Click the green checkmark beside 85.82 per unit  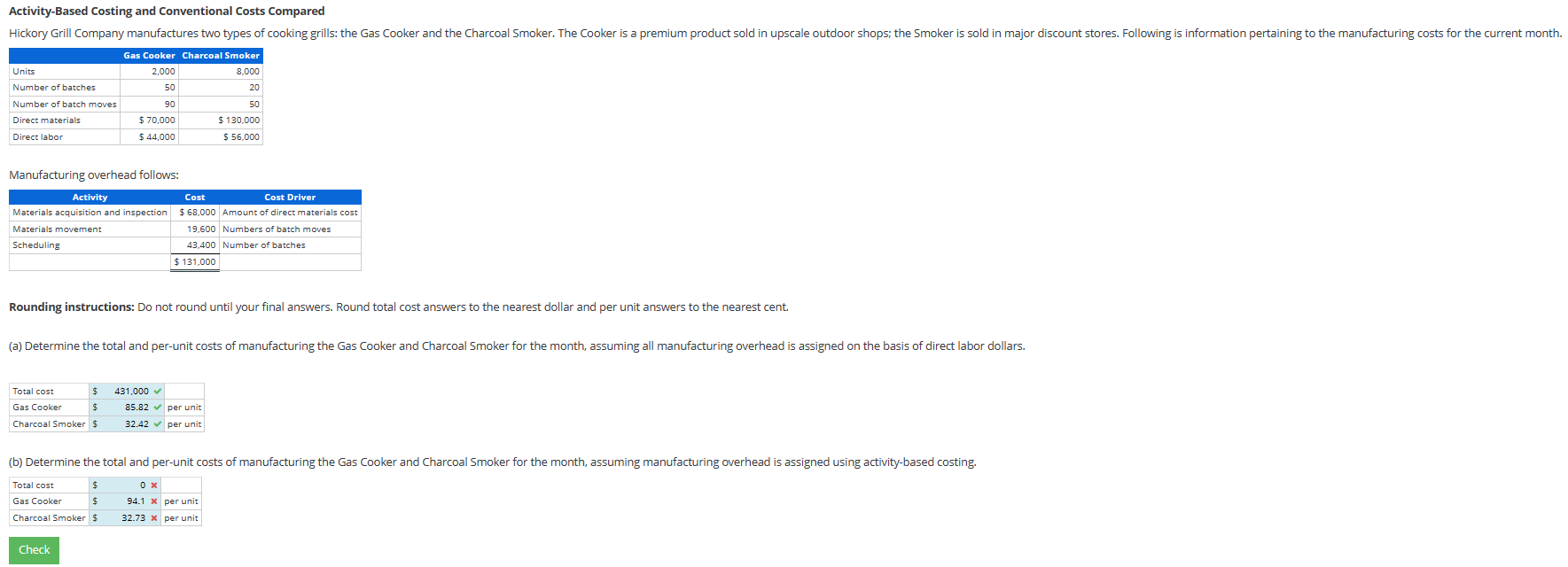[x=156, y=408]
